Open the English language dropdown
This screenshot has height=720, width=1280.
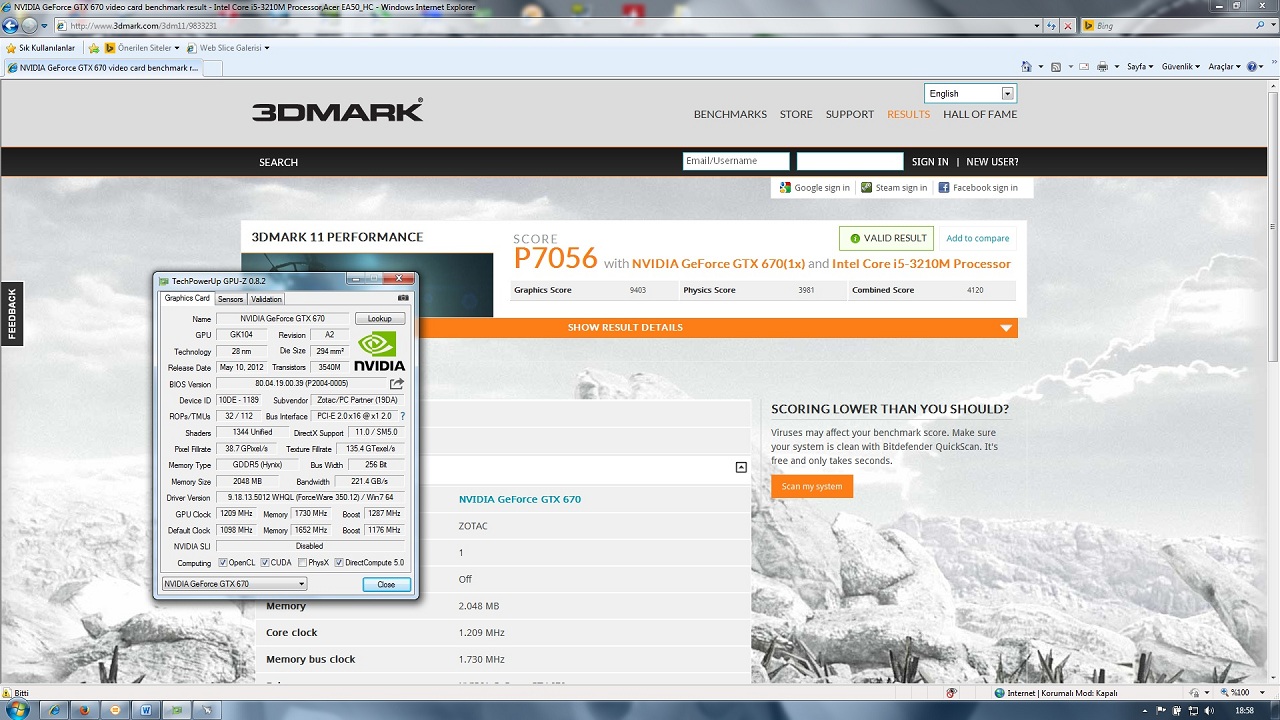point(970,93)
